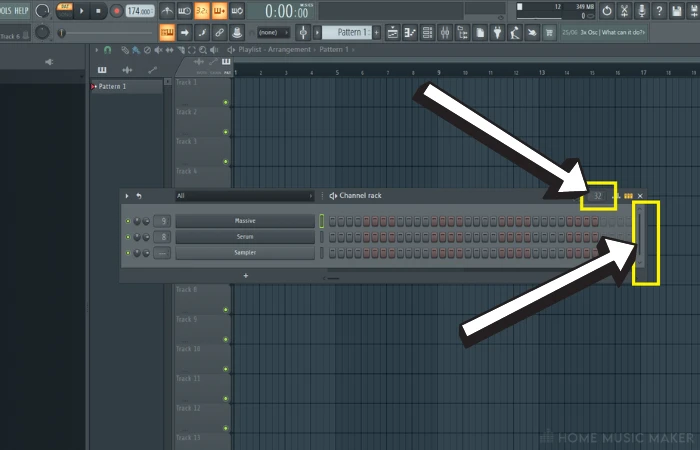This screenshot has height=450, width=700.
Task: Open the All channel filter dropdown
Action: [244, 196]
